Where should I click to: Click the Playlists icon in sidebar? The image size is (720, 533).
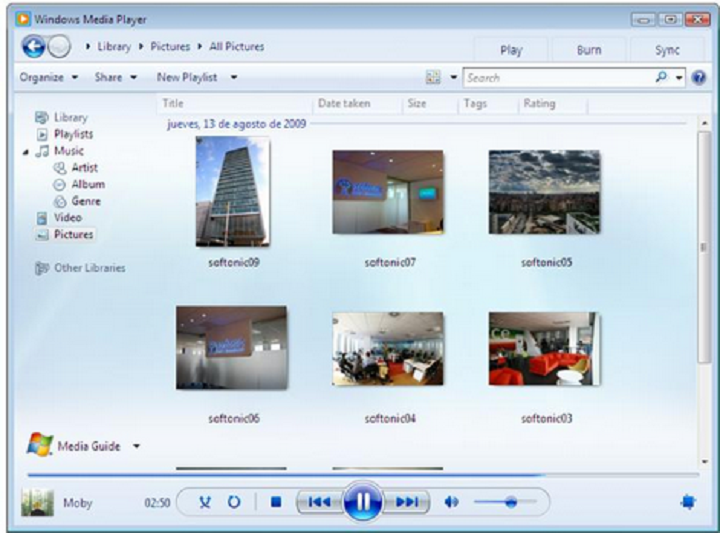point(42,135)
